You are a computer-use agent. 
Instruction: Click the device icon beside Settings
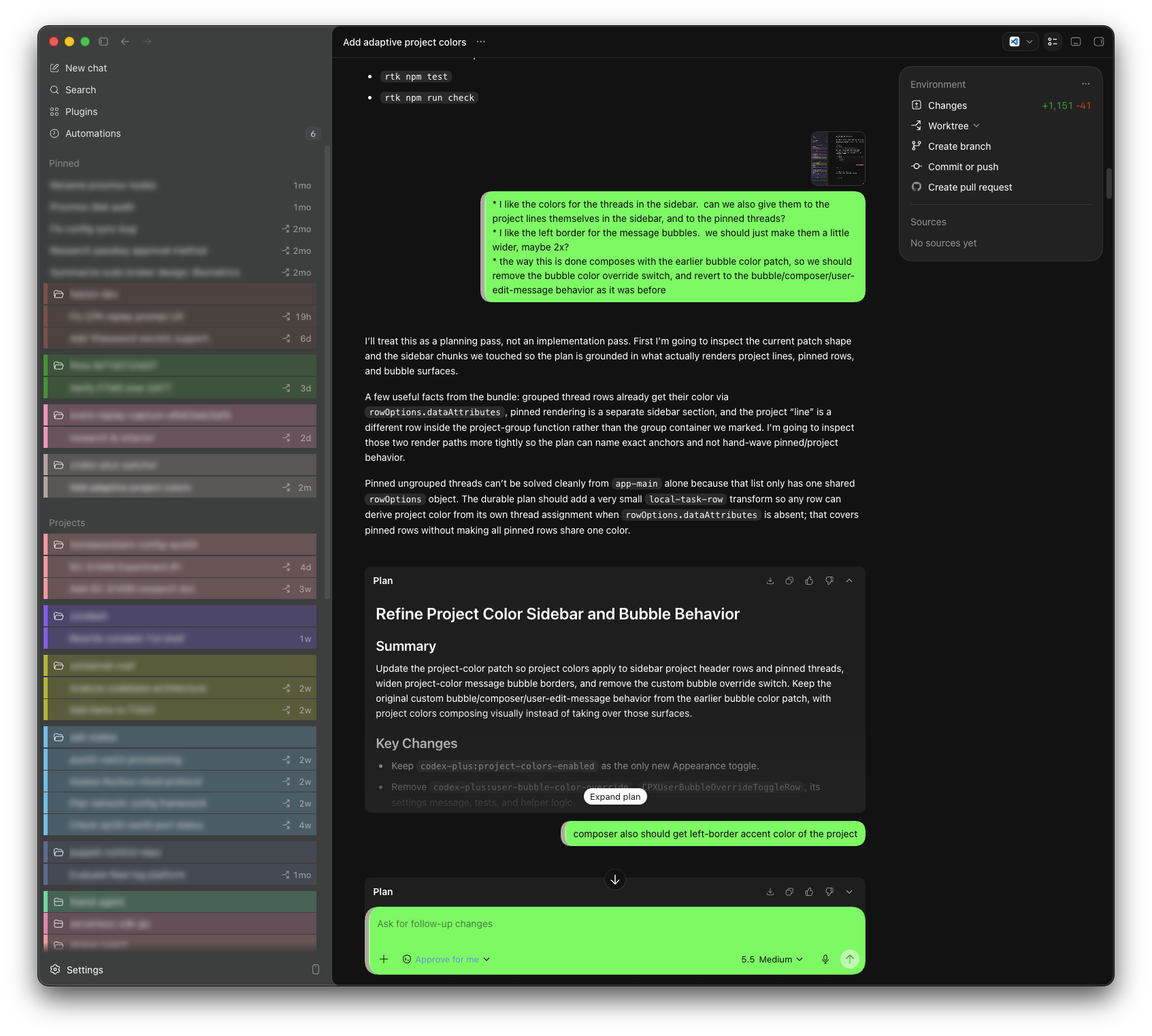(x=316, y=969)
